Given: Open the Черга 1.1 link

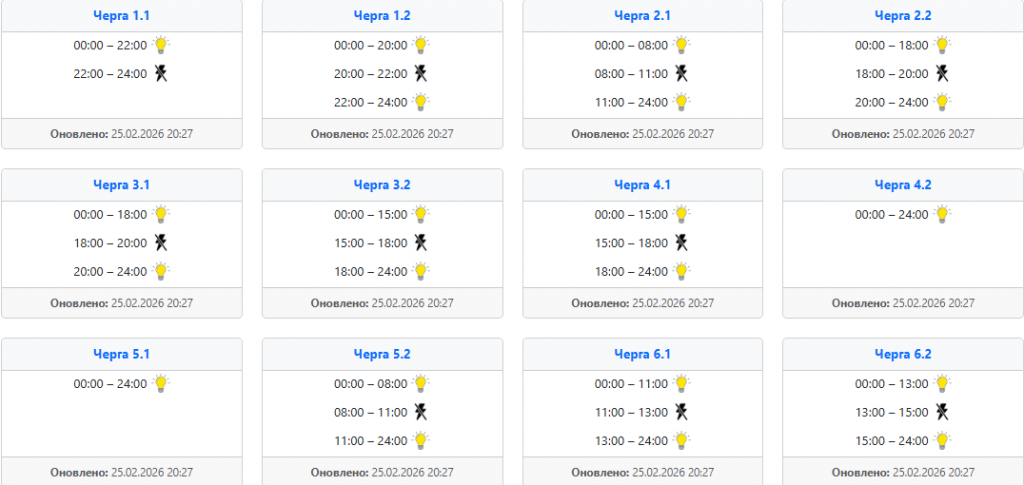Looking at the screenshot, I should (121, 16).
